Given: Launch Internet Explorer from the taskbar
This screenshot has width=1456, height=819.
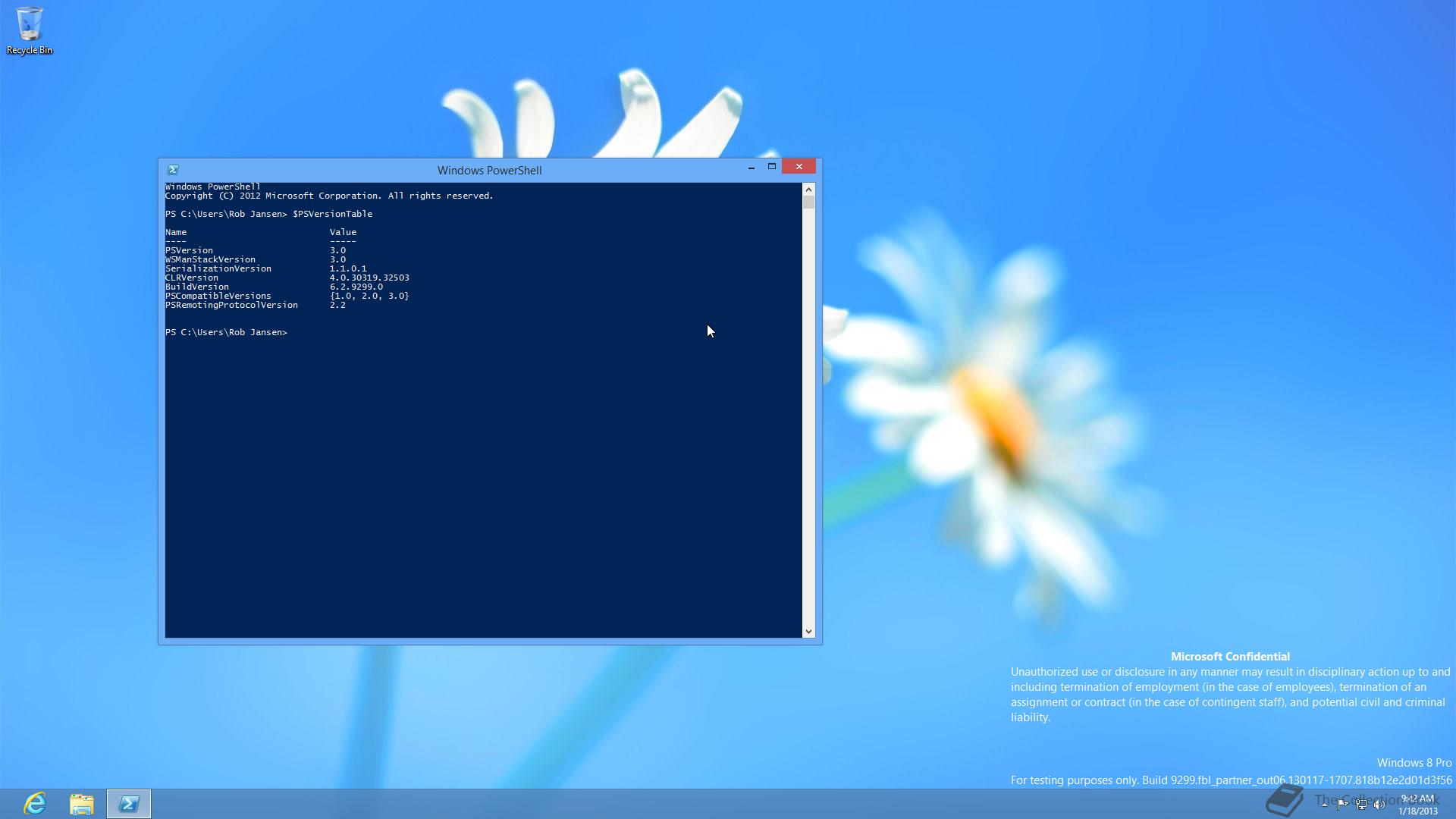Looking at the screenshot, I should pyautogui.click(x=35, y=803).
